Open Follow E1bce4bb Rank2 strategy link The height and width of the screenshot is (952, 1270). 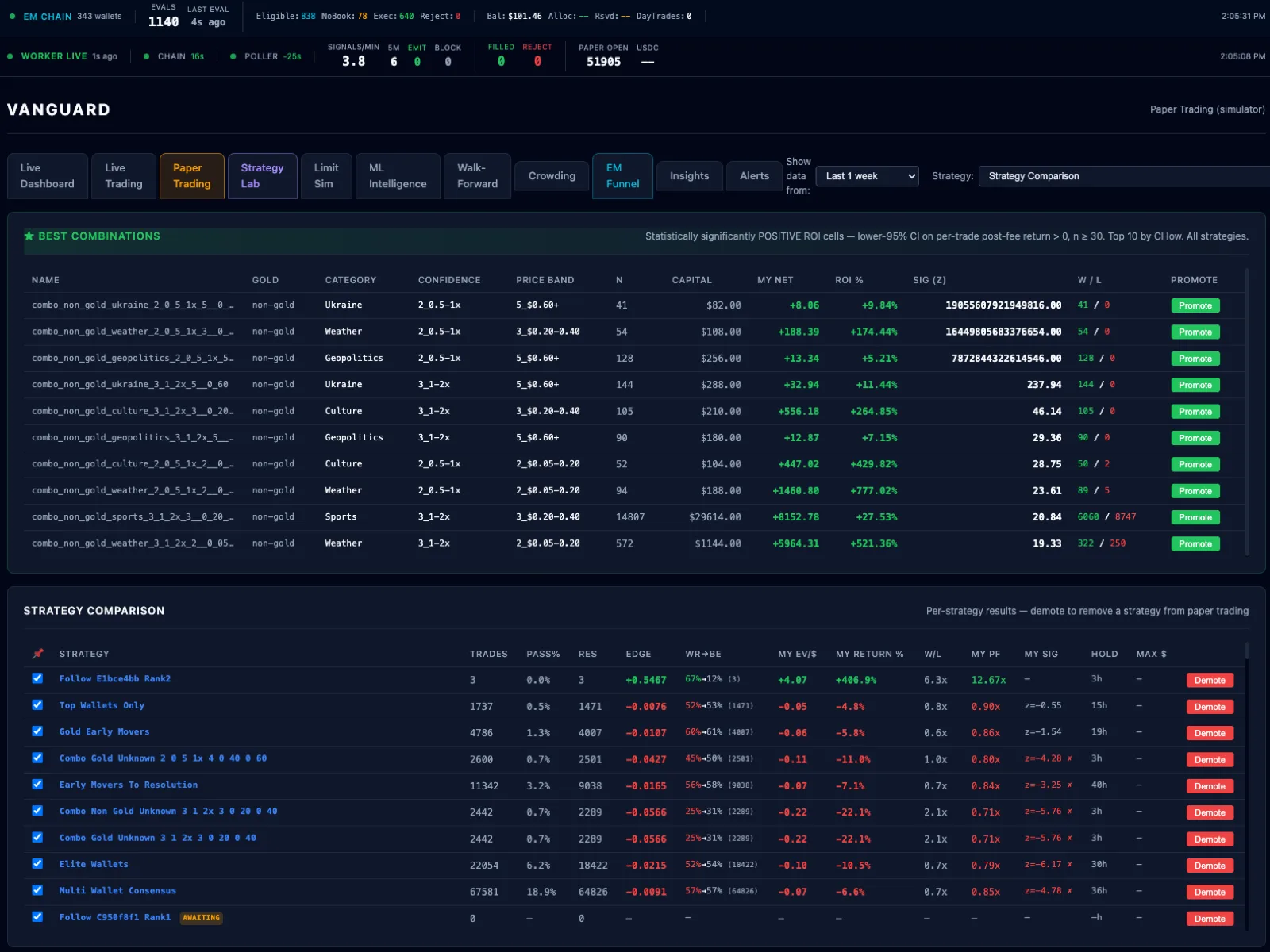tap(115, 678)
